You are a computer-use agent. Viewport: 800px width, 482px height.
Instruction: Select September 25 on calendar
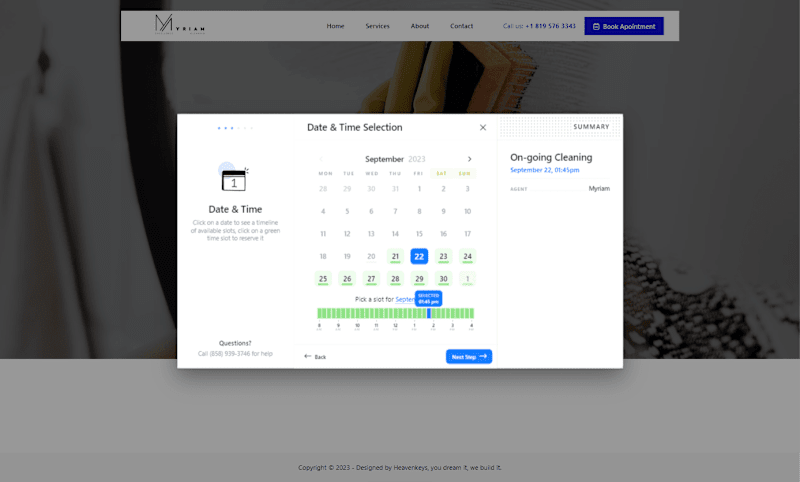[x=323, y=278]
